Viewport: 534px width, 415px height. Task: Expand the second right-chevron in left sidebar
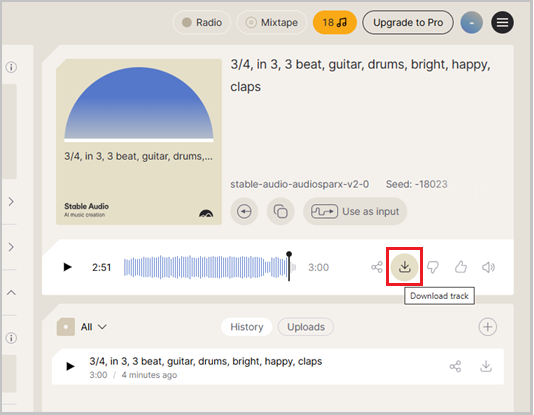(x=11, y=247)
